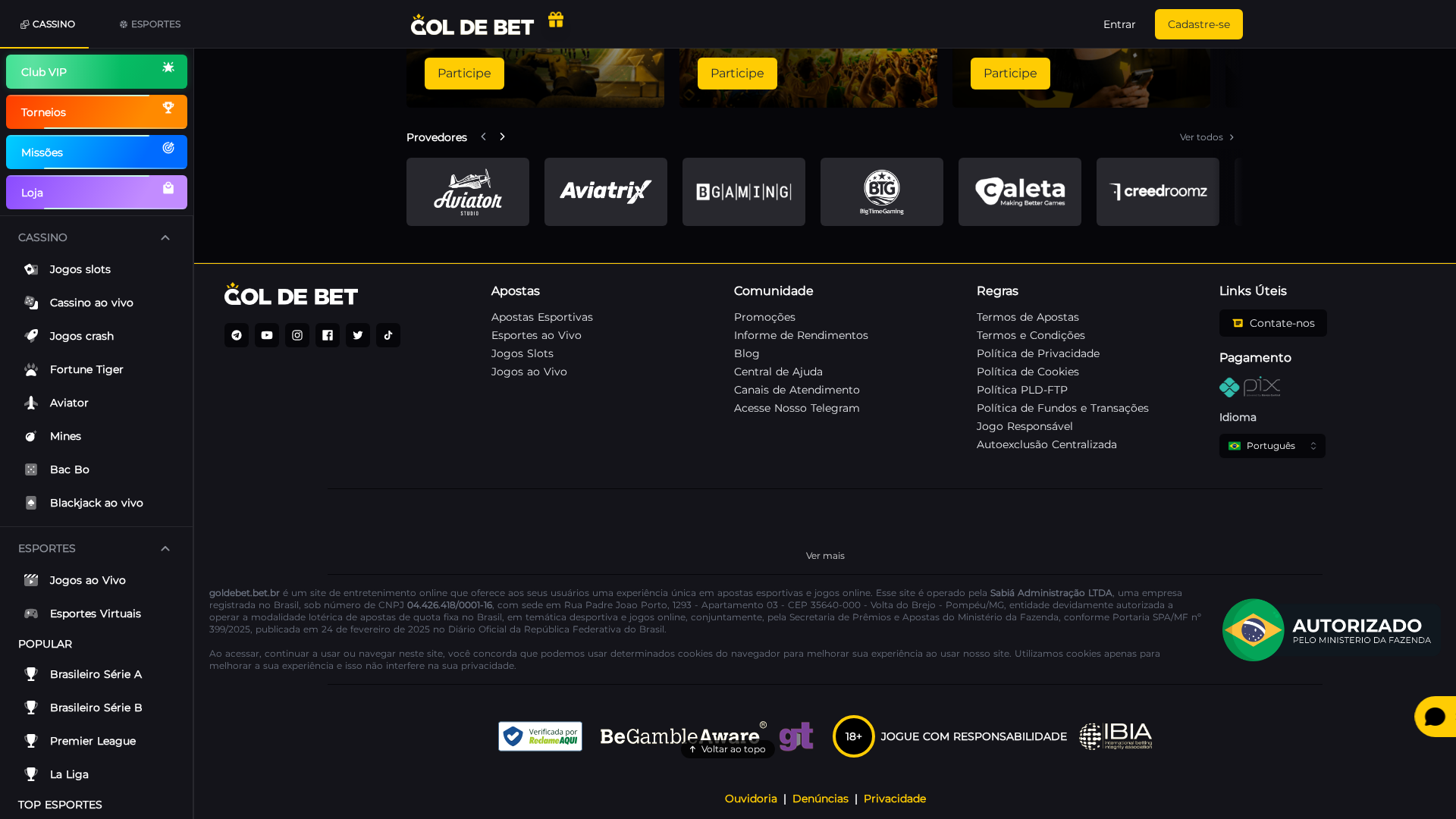Select the Big Time Gaming provider card

(882, 192)
